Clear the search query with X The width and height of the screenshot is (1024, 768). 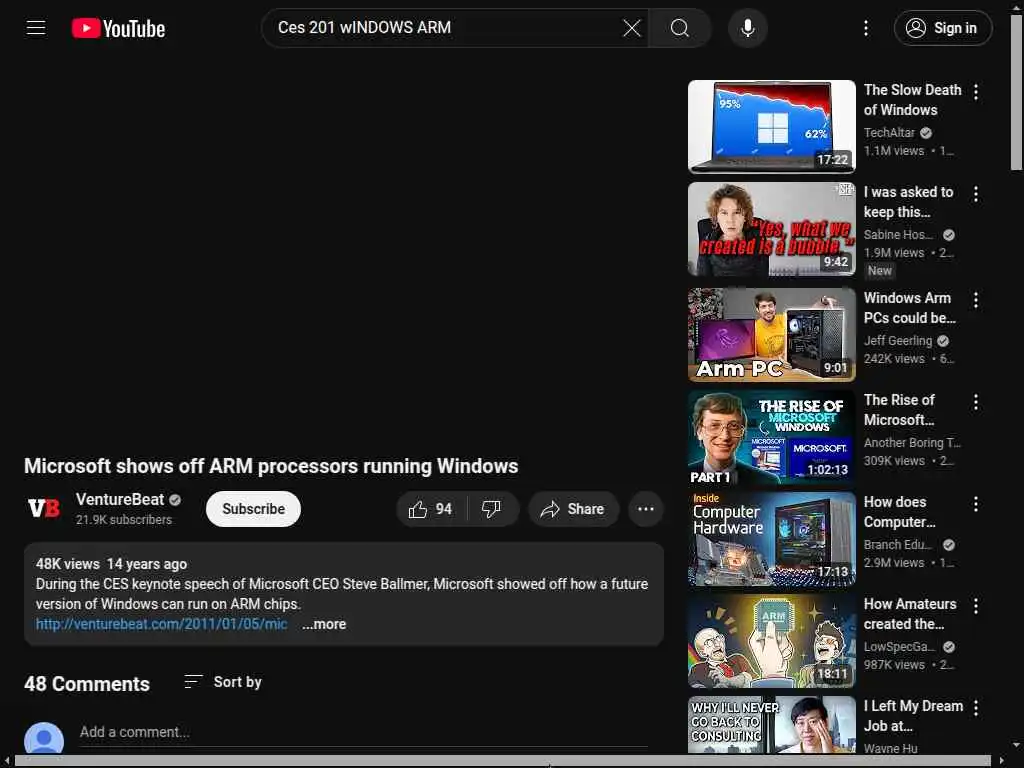(x=632, y=28)
